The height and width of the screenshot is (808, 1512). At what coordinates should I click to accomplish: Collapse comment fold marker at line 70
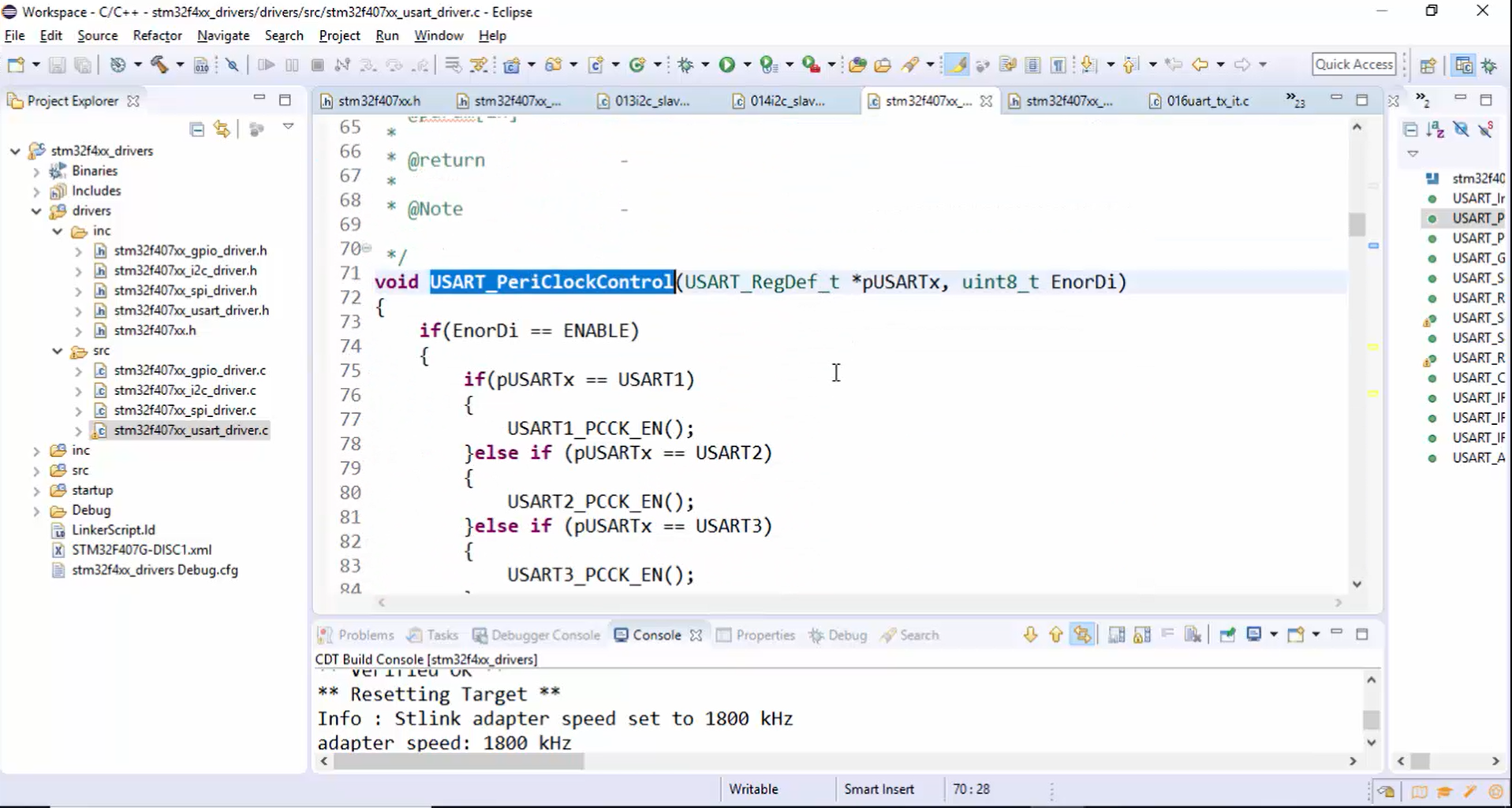click(x=367, y=248)
